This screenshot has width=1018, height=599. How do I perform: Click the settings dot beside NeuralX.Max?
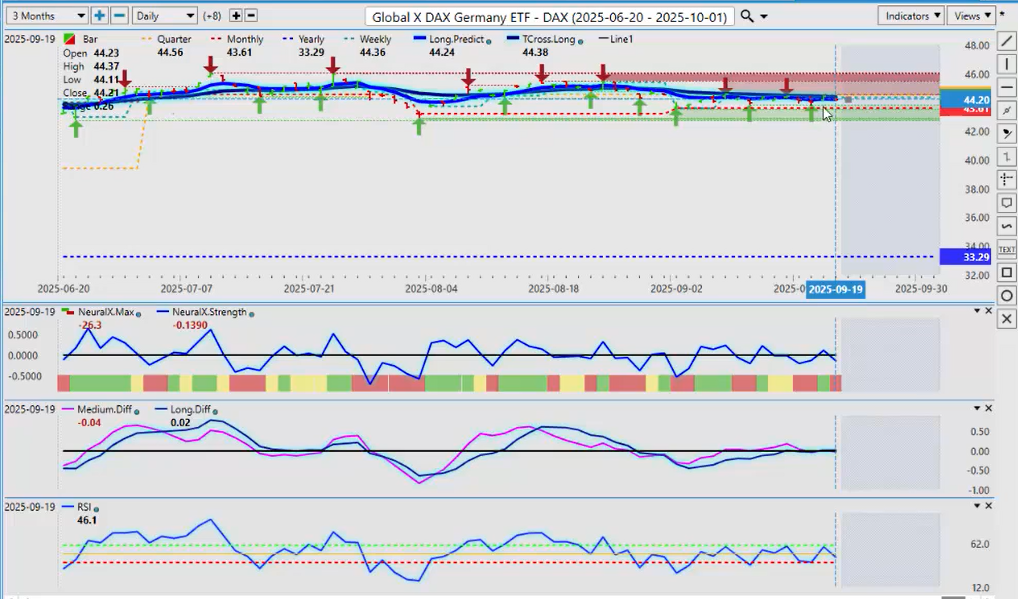point(138,314)
